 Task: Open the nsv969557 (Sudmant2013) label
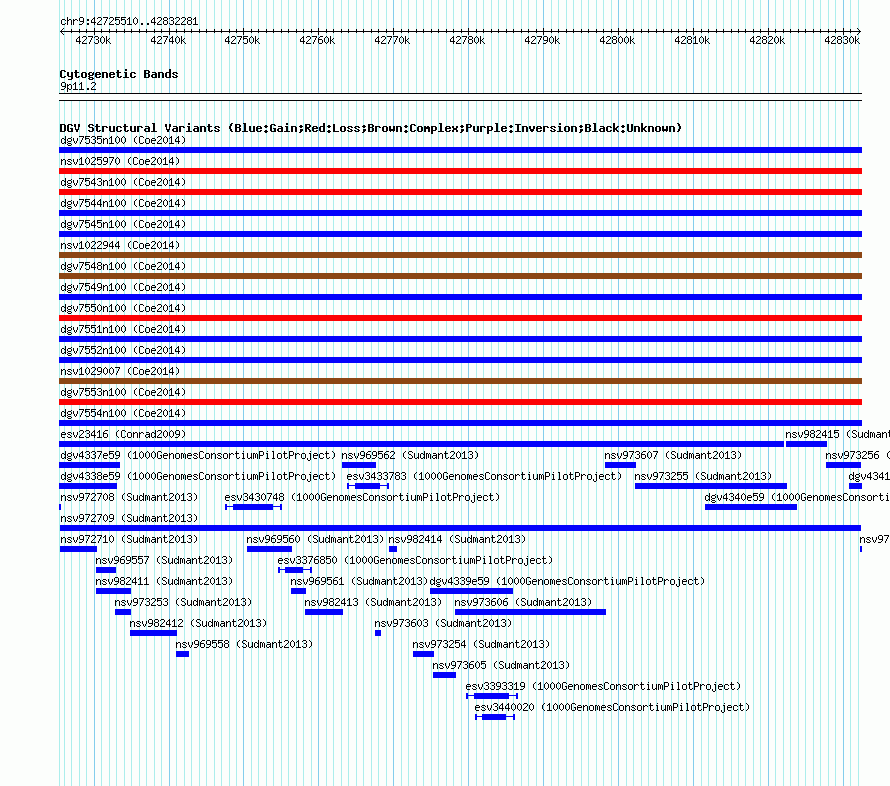click(x=164, y=560)
